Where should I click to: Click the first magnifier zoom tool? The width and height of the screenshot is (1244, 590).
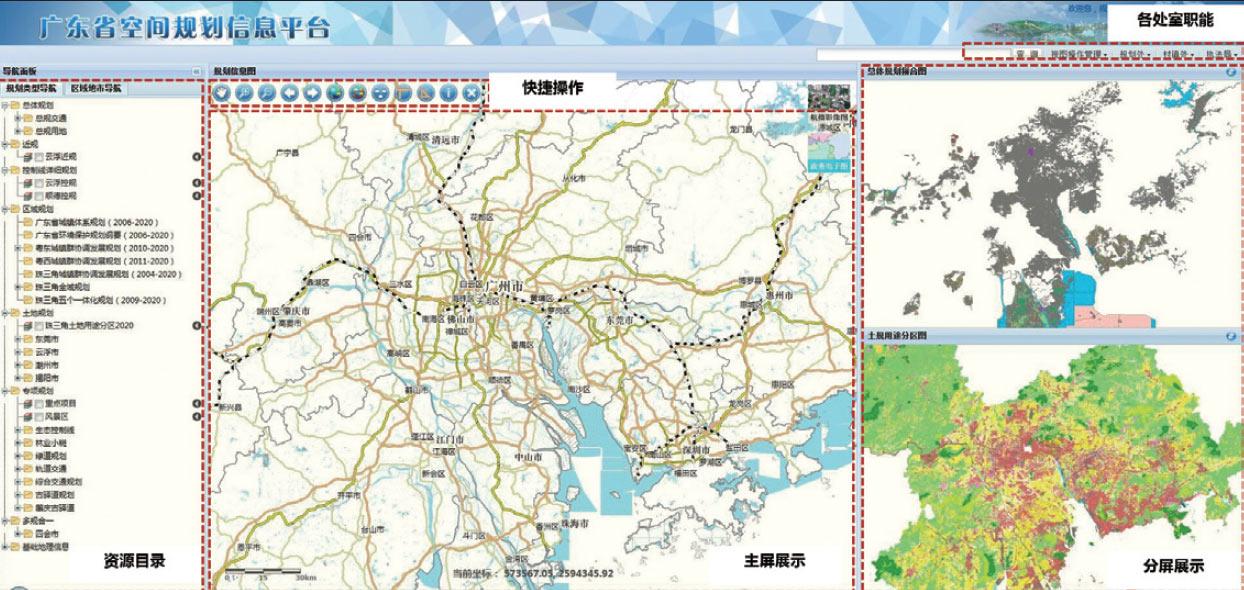(243, 92)
